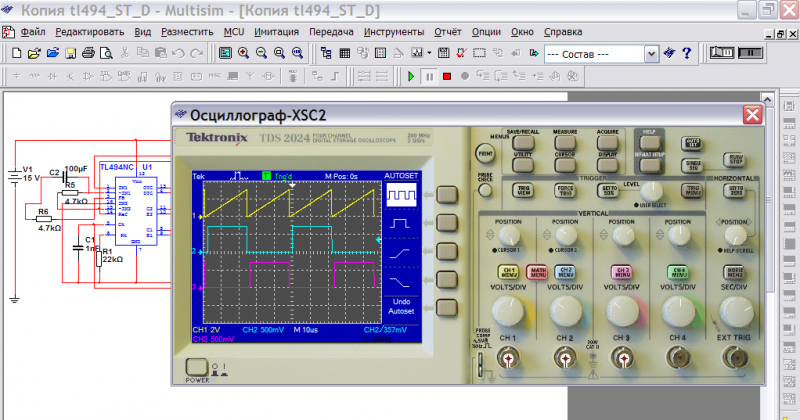Open the Файл menu
Viewport: 800px width, 420px height.
33,32
